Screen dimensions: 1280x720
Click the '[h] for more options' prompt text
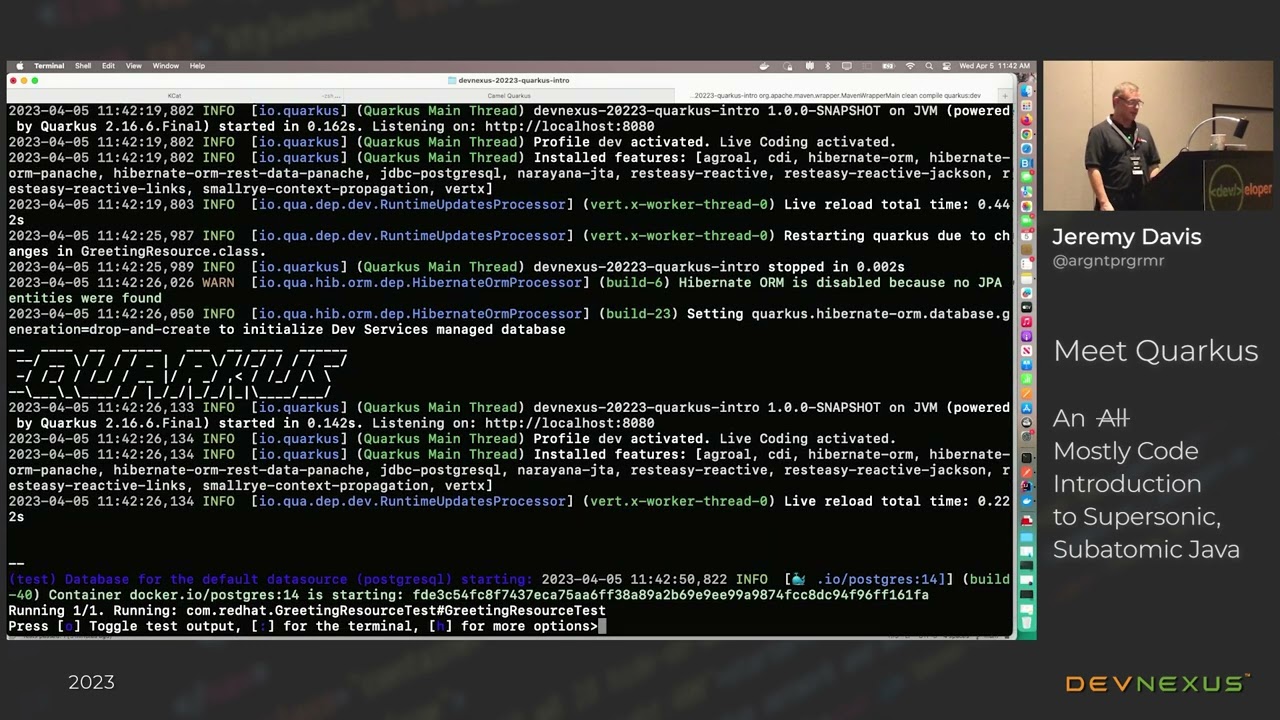pyautogui.click(x=513, y=627)
